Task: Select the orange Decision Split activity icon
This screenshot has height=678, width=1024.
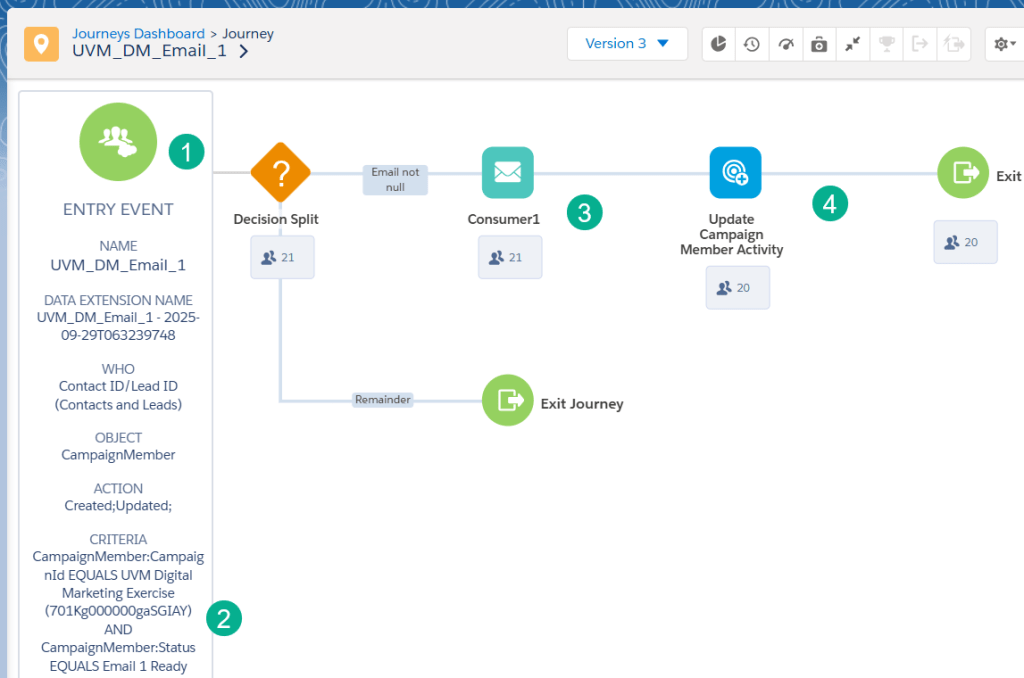Action: 280,173
